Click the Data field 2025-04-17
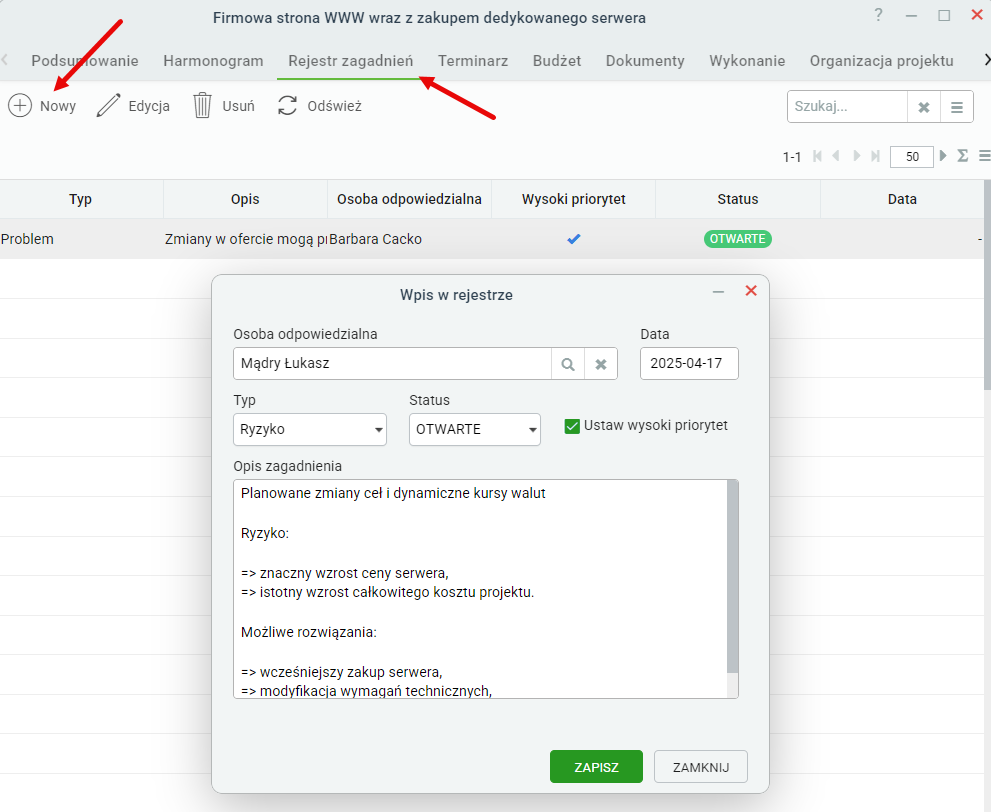991x812 pixels. (x=689, y=364)
